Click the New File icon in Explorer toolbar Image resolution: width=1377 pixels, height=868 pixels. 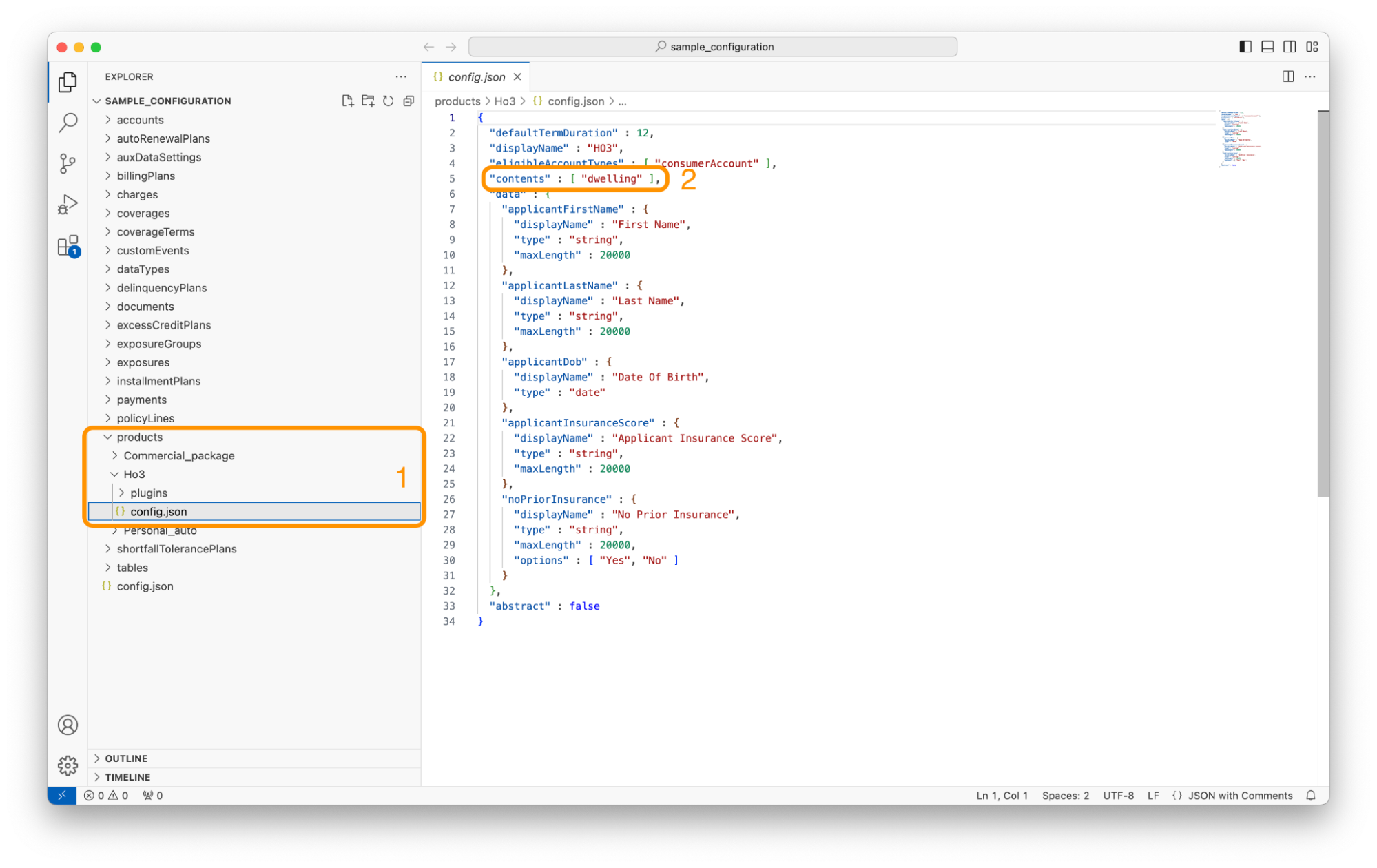coord(347,101)
